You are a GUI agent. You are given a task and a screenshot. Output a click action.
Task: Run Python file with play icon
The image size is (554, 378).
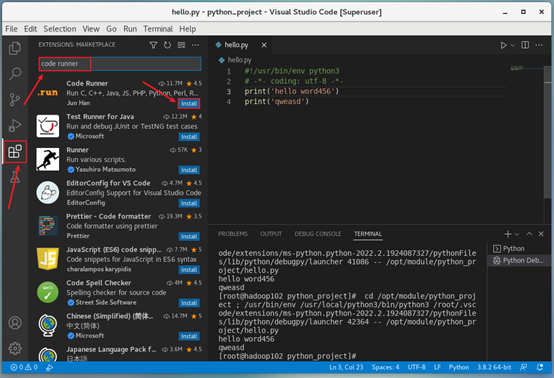point(503,45)
